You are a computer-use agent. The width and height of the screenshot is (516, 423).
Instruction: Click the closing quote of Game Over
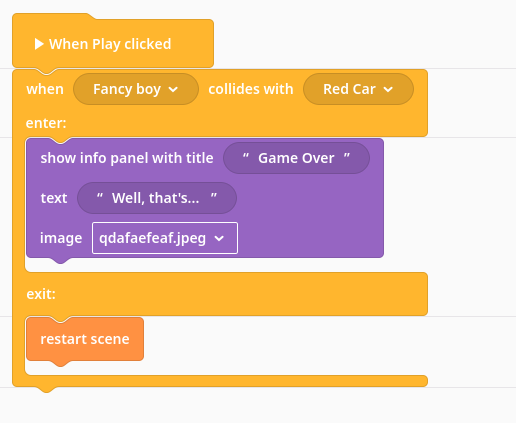point(347,157)
